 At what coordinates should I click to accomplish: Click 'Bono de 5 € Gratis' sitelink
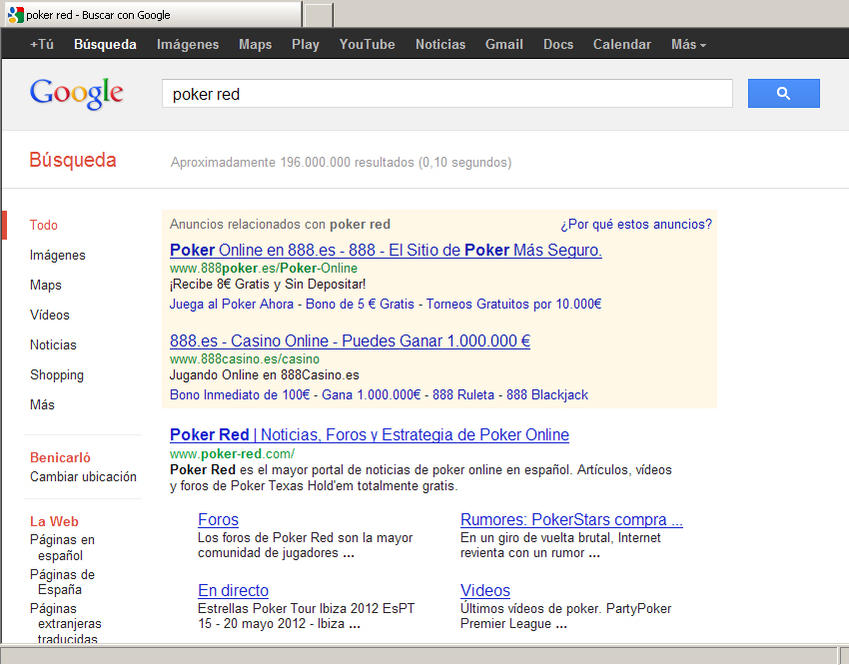coord(360,304)
